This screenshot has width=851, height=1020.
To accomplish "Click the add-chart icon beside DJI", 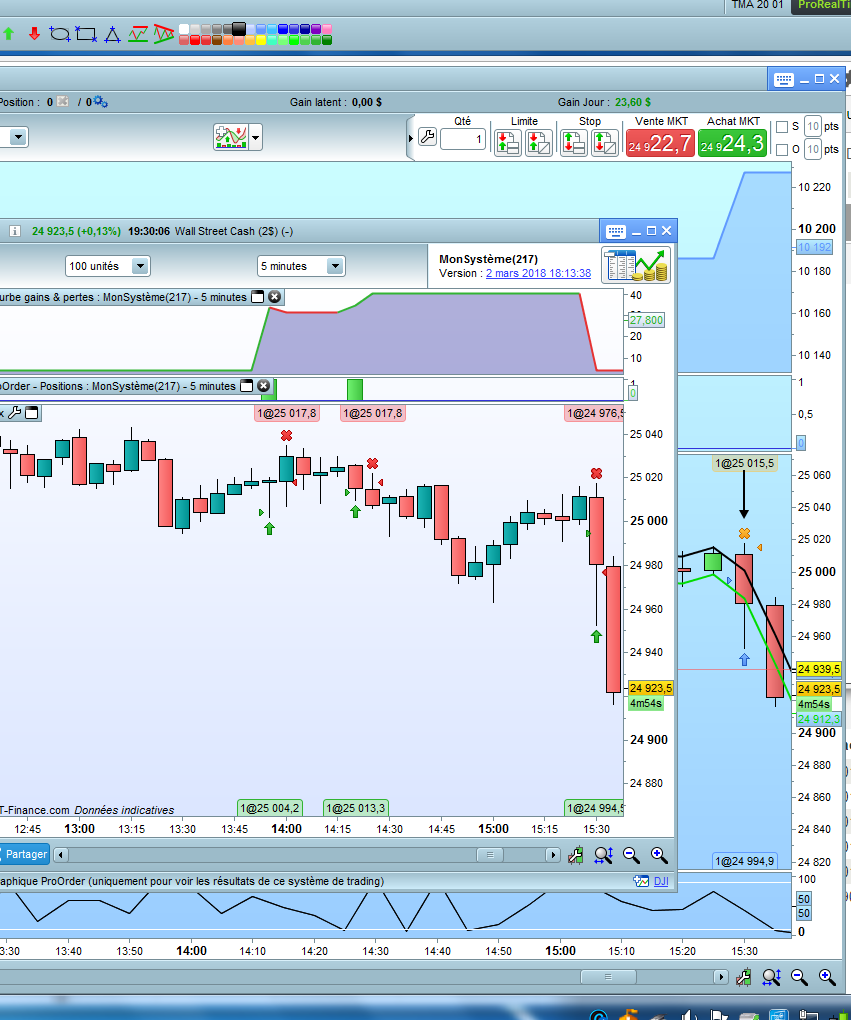I will [x=641, y=881].
